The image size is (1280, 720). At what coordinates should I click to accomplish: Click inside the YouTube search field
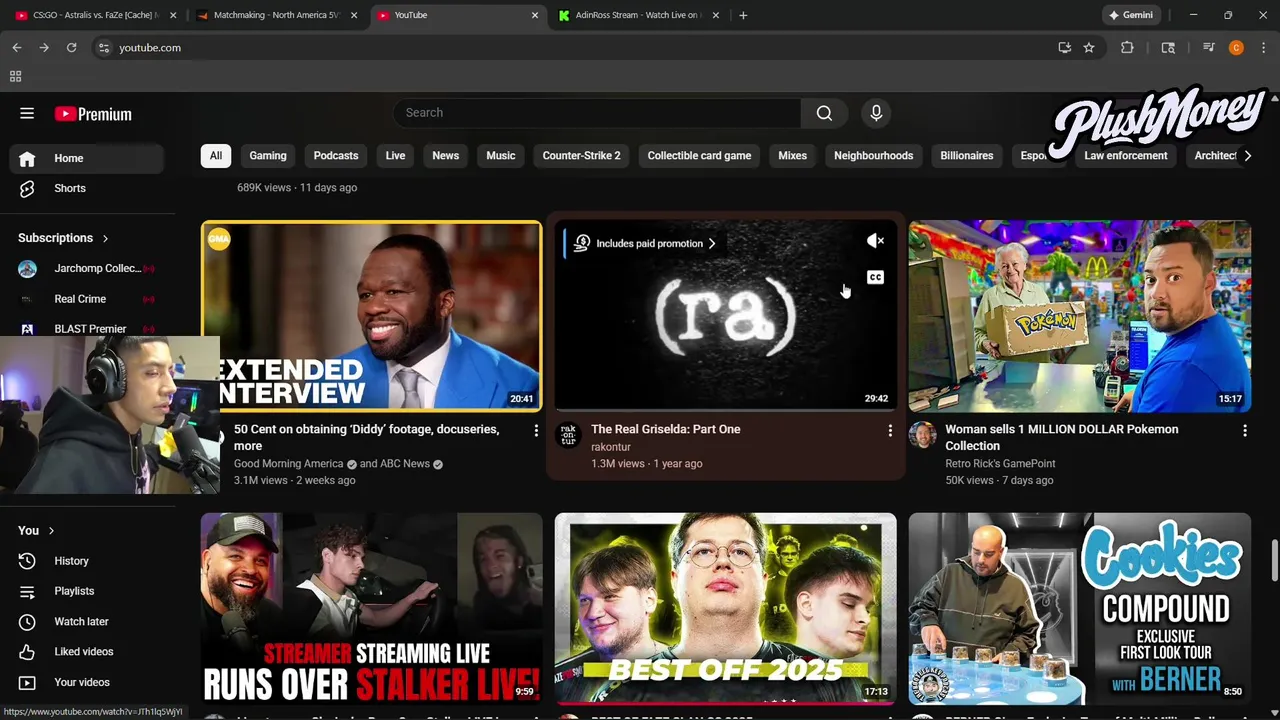(x=596, y=113)
